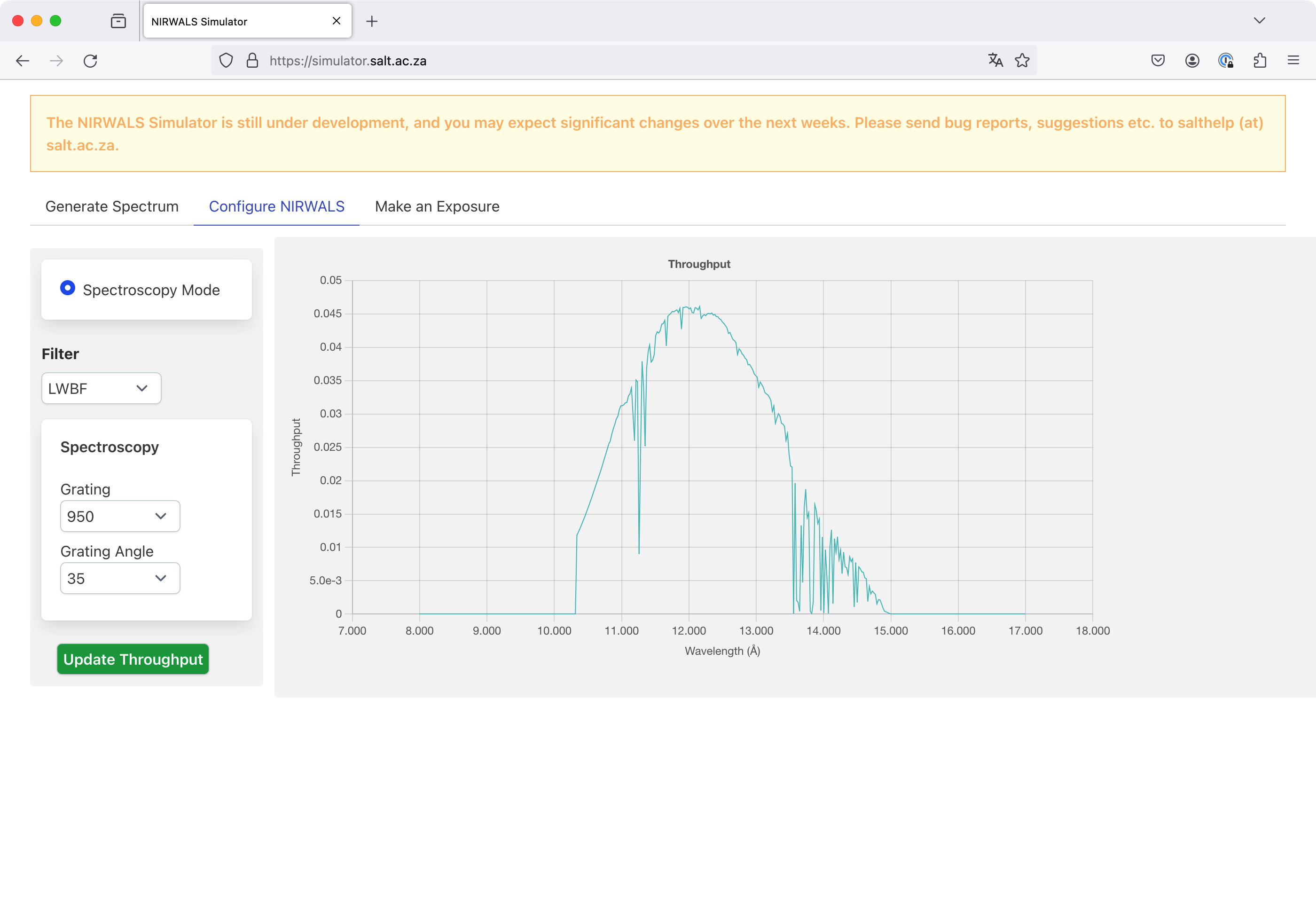Image resolution: width=1316 pixels, height=911 pixels.
Task: Open the tracking protection shield icon
Action: pos(226,61)
